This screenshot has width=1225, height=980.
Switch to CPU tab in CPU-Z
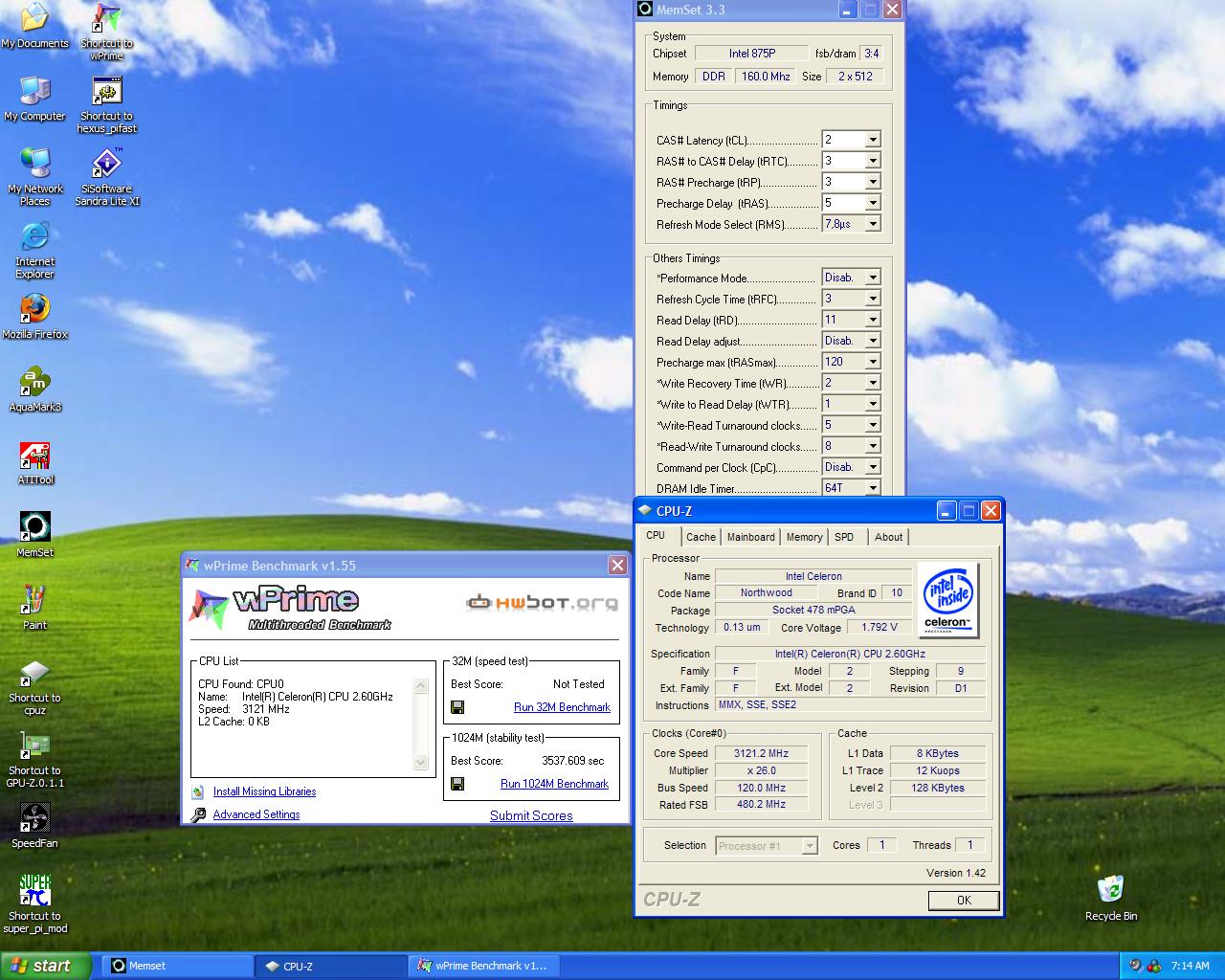(657, 536)
